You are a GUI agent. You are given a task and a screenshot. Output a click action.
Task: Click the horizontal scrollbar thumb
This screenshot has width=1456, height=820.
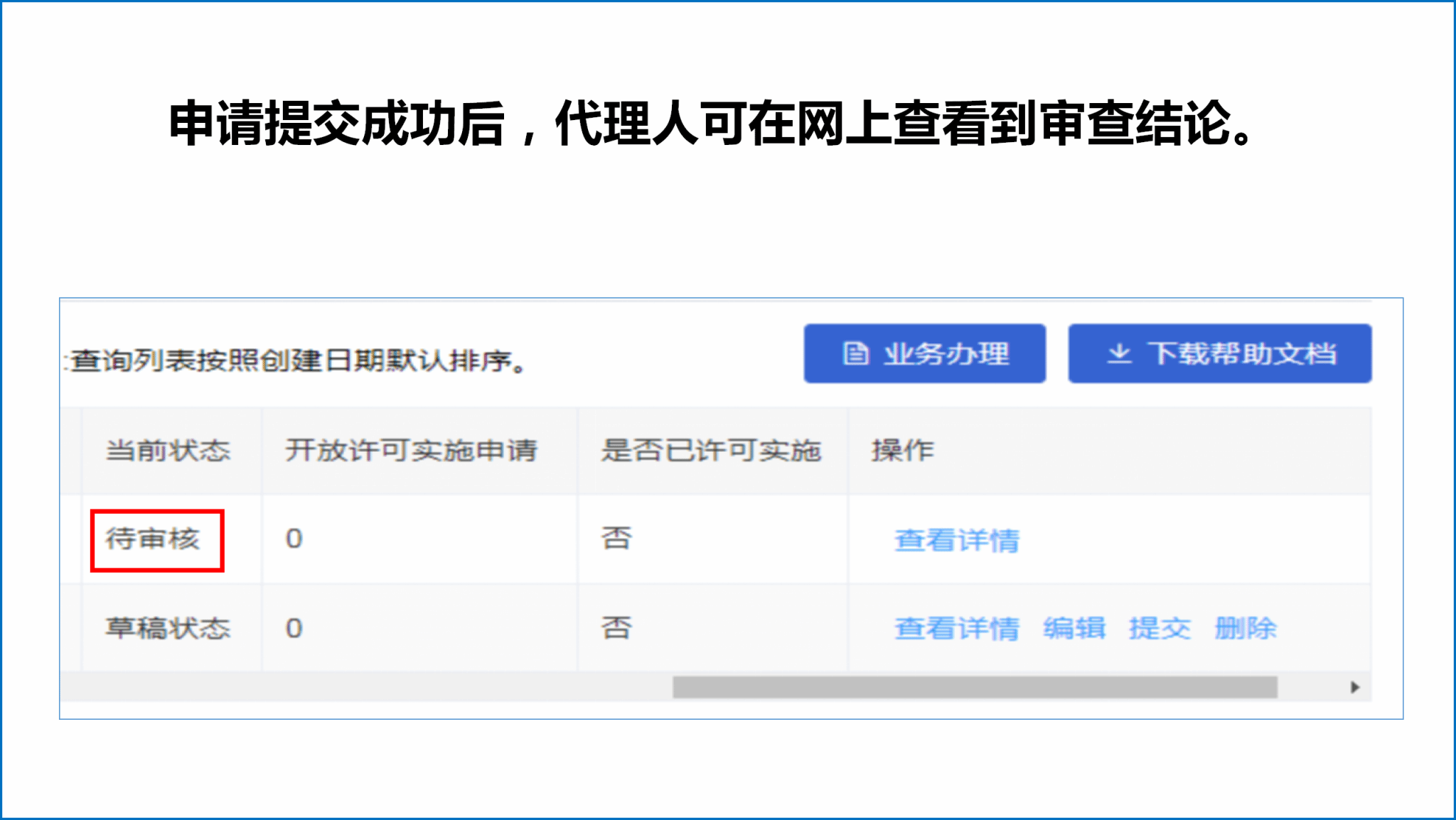[x=974, y=687]
